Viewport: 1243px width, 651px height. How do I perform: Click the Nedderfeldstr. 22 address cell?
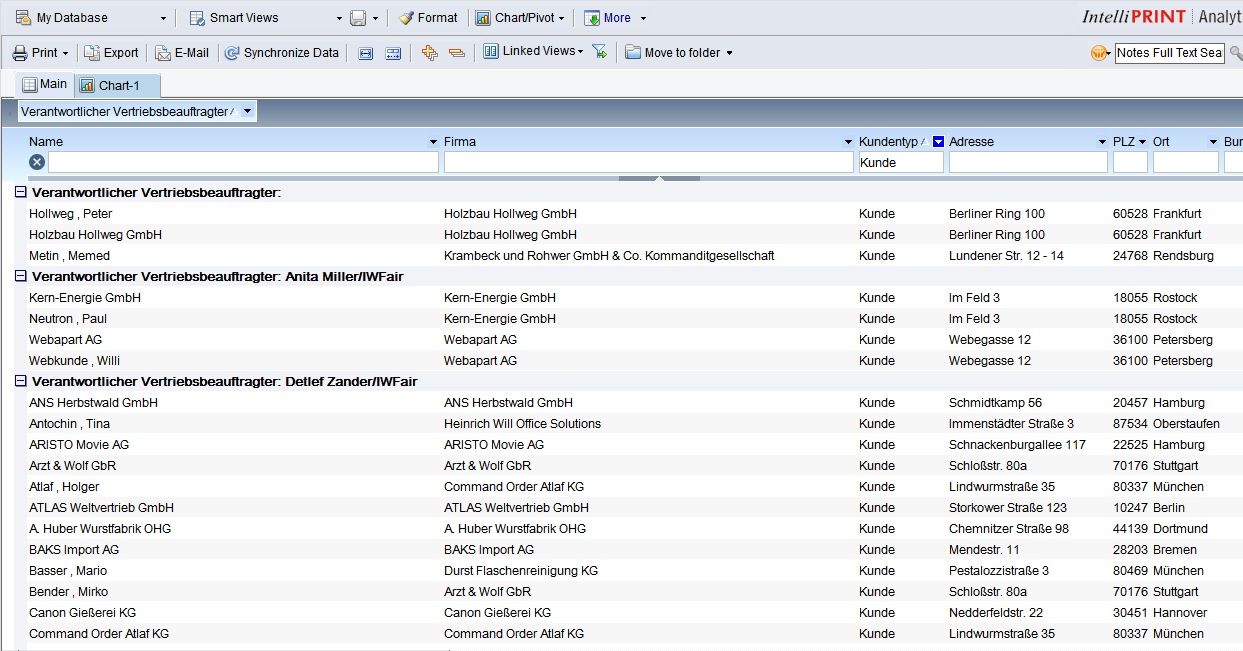996,613
